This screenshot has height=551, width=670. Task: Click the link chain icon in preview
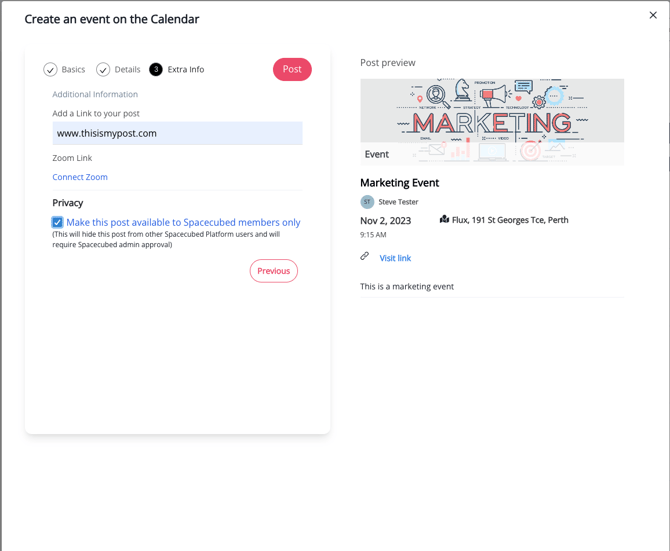tap(365, 257)
